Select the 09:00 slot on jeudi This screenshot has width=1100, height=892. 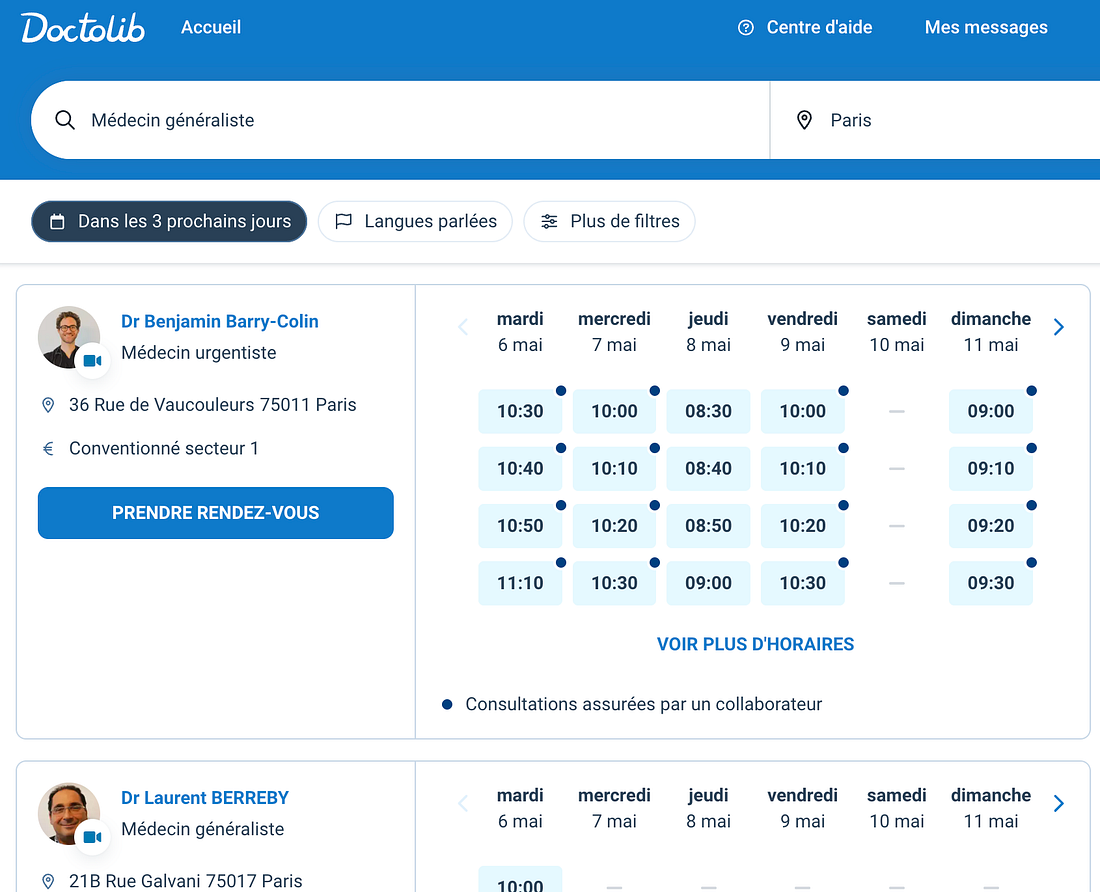(709, 583)
